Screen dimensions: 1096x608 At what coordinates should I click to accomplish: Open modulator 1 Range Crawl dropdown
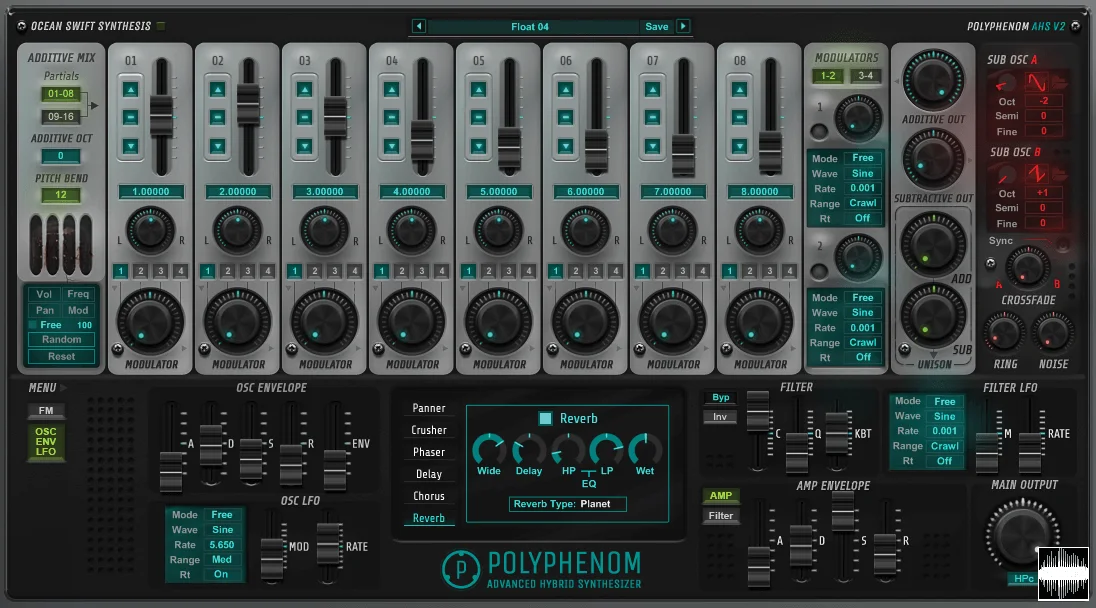pyautogui.click(x=863, y=203)
